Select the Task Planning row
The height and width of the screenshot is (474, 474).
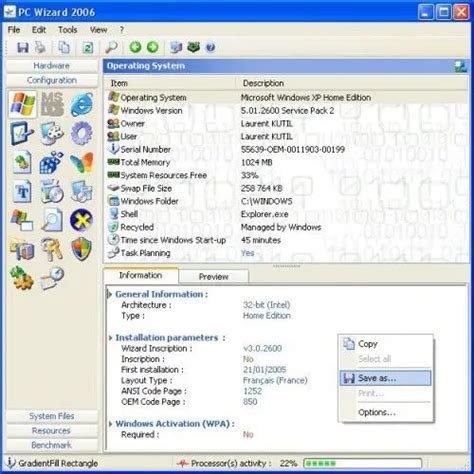click(286, 253)
